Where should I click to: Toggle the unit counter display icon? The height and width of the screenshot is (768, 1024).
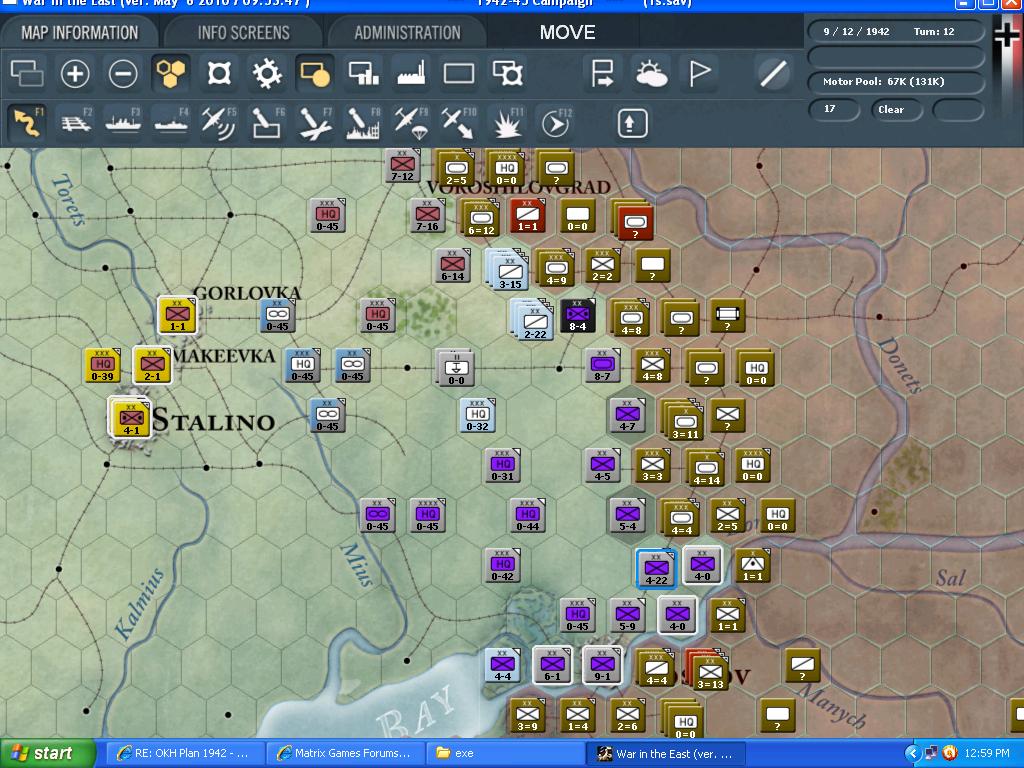(x=315, y=73)
